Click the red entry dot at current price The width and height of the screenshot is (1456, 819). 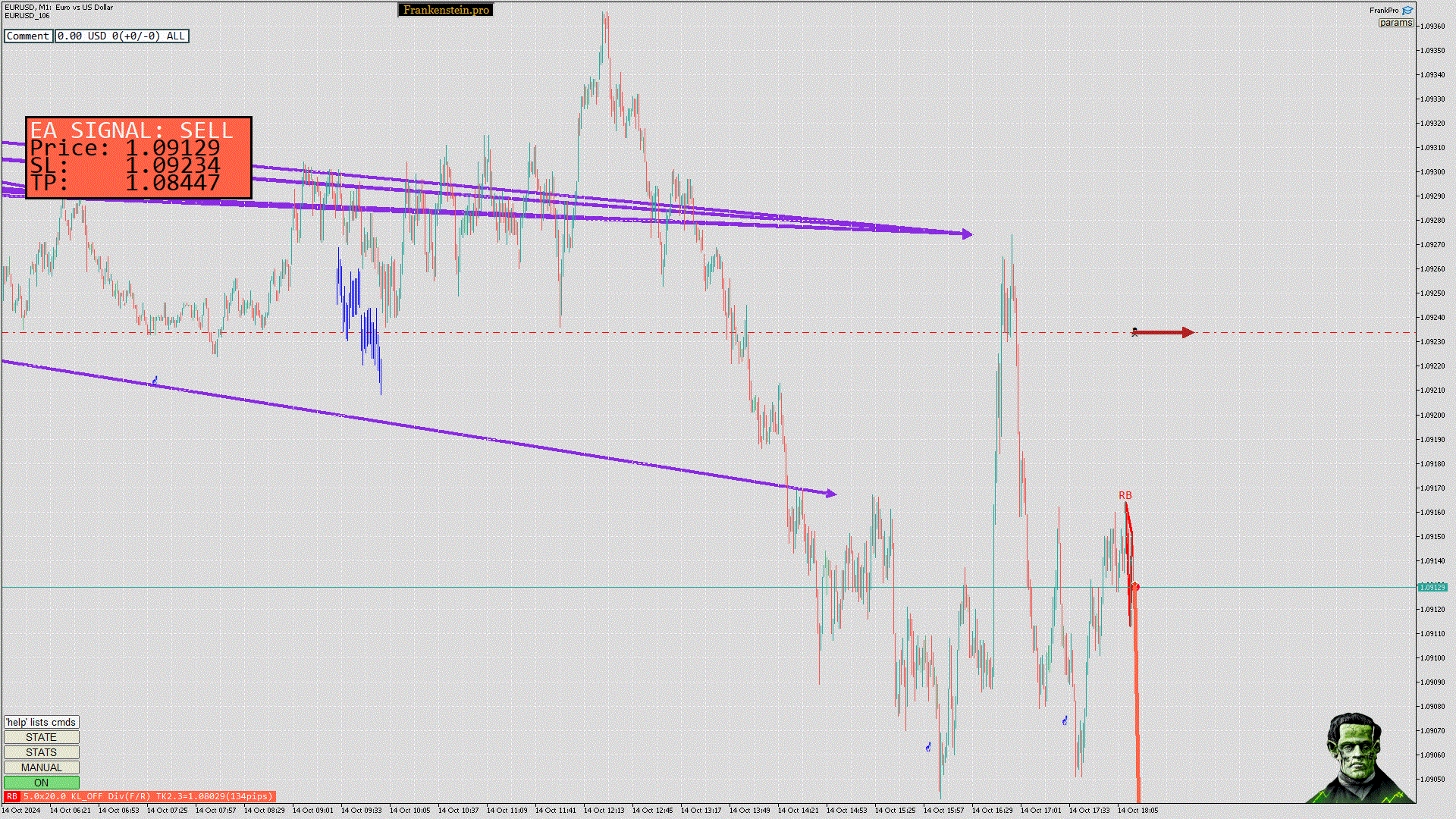click(1135, 587)
